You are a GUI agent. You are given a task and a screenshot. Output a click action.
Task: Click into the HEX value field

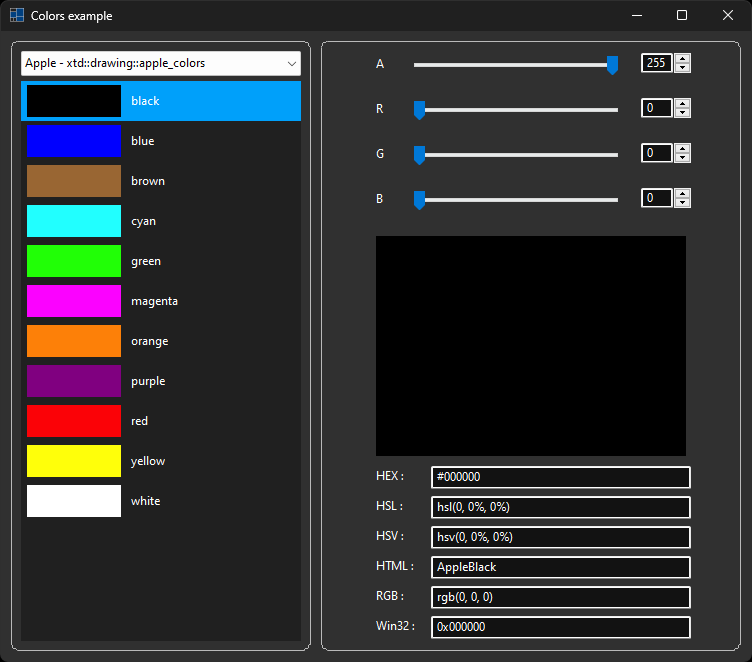pos(560,478)
